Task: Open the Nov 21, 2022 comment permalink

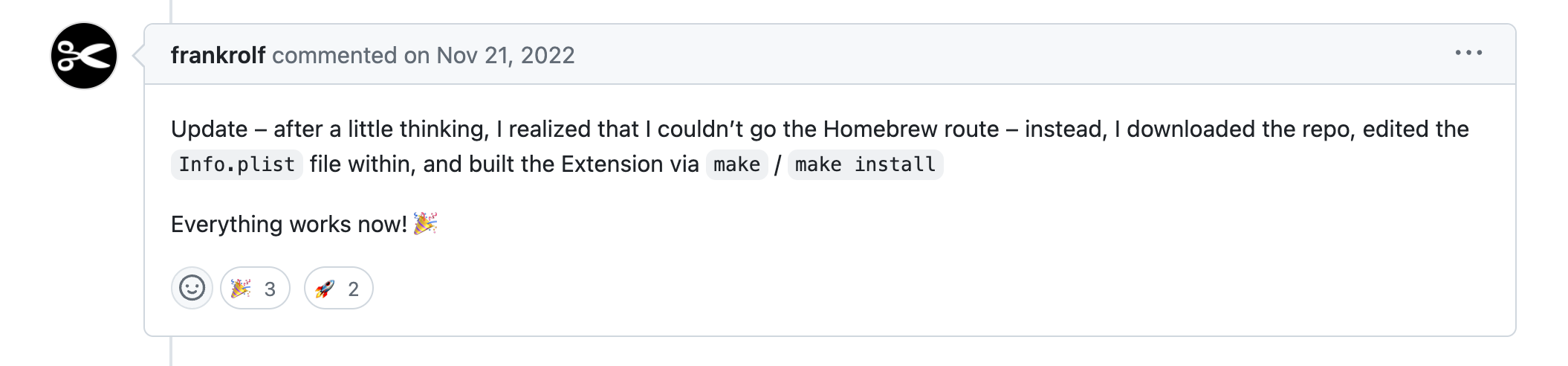Action: pyautogui.click(x=505, y=55)
